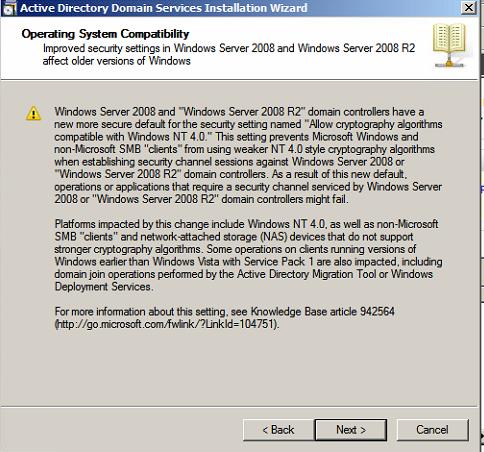
Task: Click the 'Platforms impacted by this change' paragraph
Action: point(248,255)
